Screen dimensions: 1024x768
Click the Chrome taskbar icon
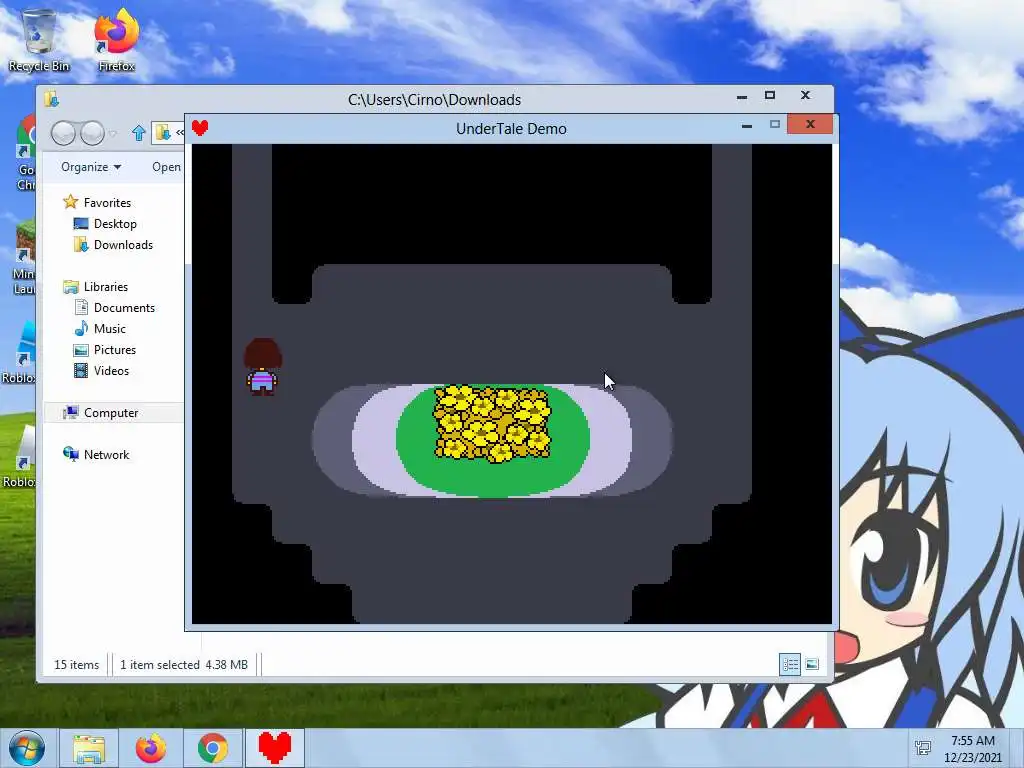click(x=213, y=748)
